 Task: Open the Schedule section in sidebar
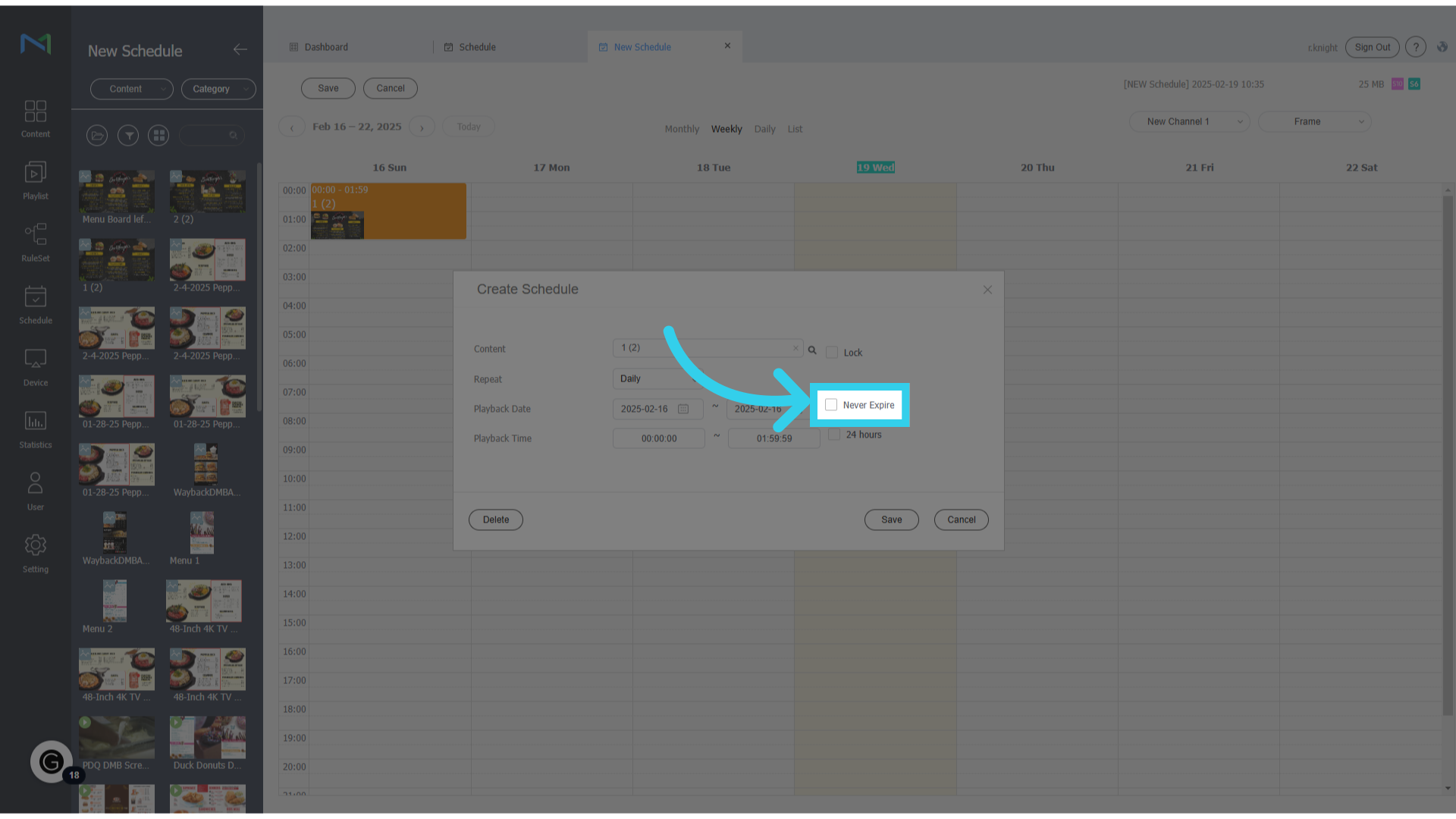coord(36,306)
